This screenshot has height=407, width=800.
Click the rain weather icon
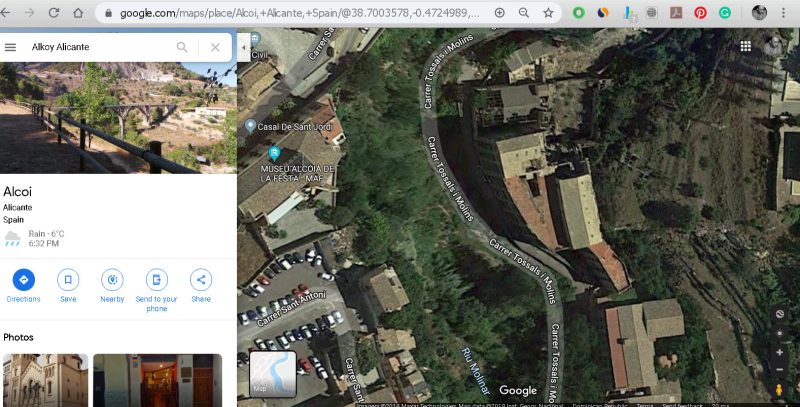pos(12,238)
